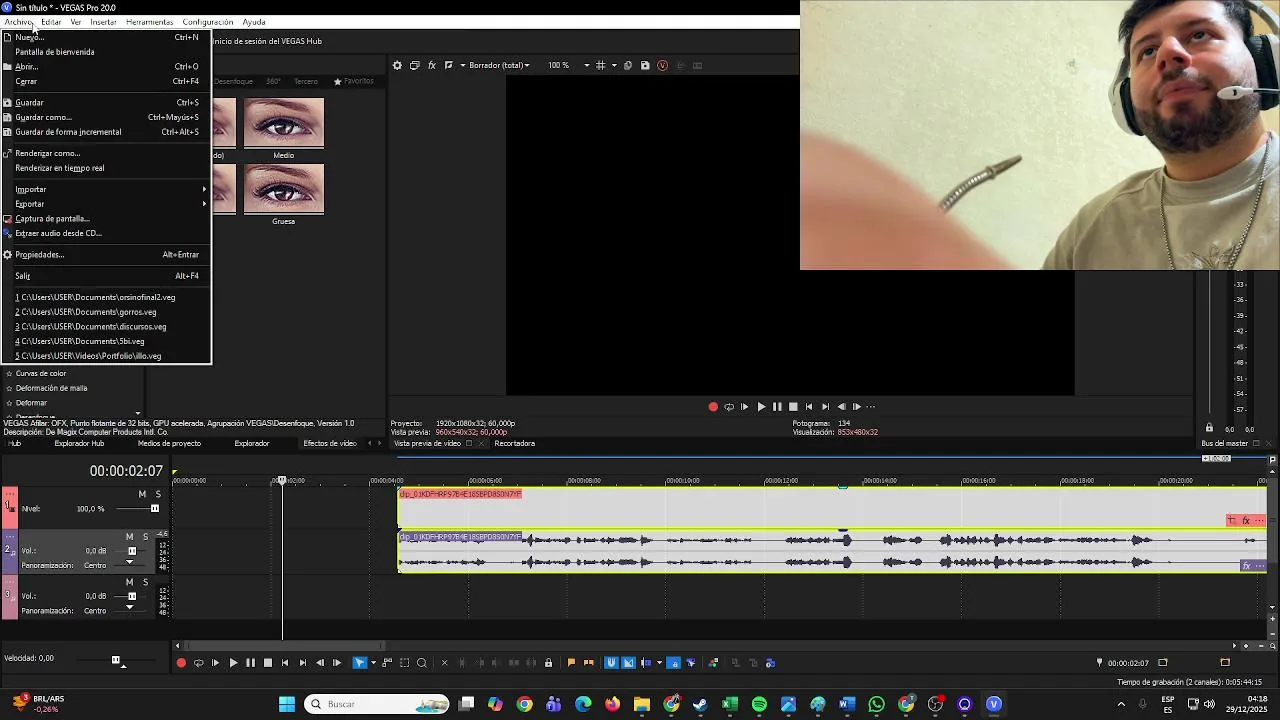Open preview quality Borrador (total) dropdown
Viewport: 1280px width, 720px height.
500,65
